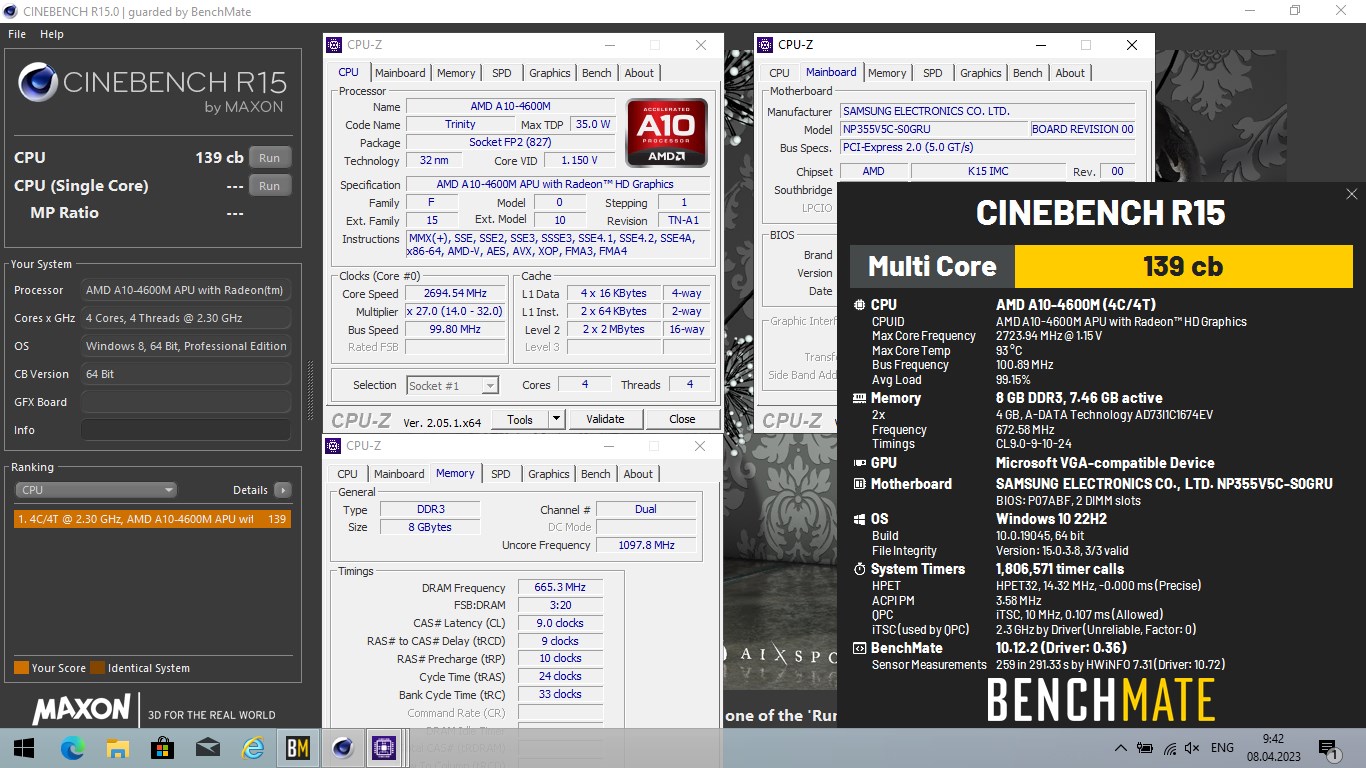Select the A10-4600M ranking entry
Image resolution: width=1366 pixels, height=768 pixels.
click(x=153, y=519)
